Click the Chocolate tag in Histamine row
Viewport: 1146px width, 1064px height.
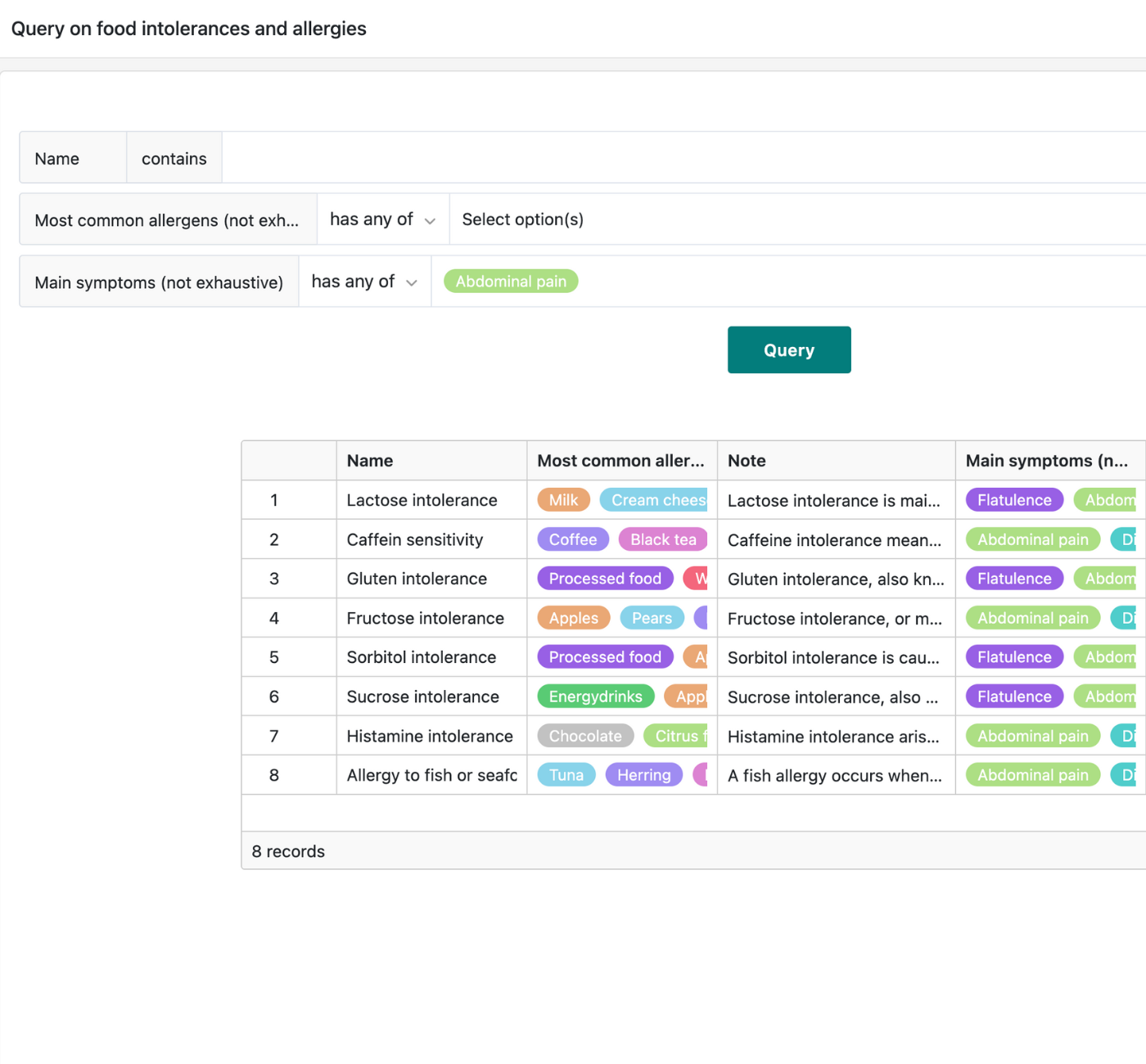(585, 736)
